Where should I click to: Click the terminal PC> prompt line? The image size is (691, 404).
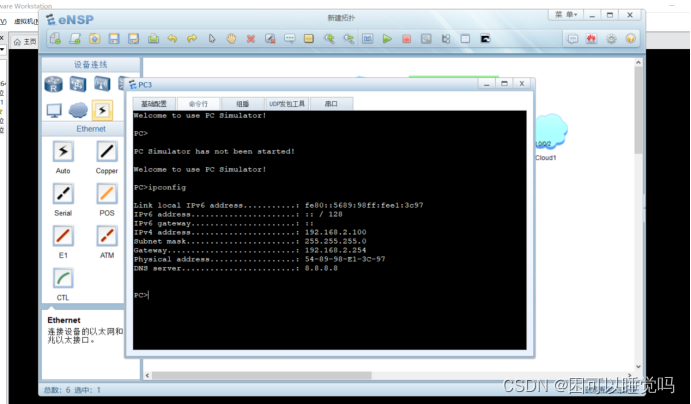coord(141,295)
